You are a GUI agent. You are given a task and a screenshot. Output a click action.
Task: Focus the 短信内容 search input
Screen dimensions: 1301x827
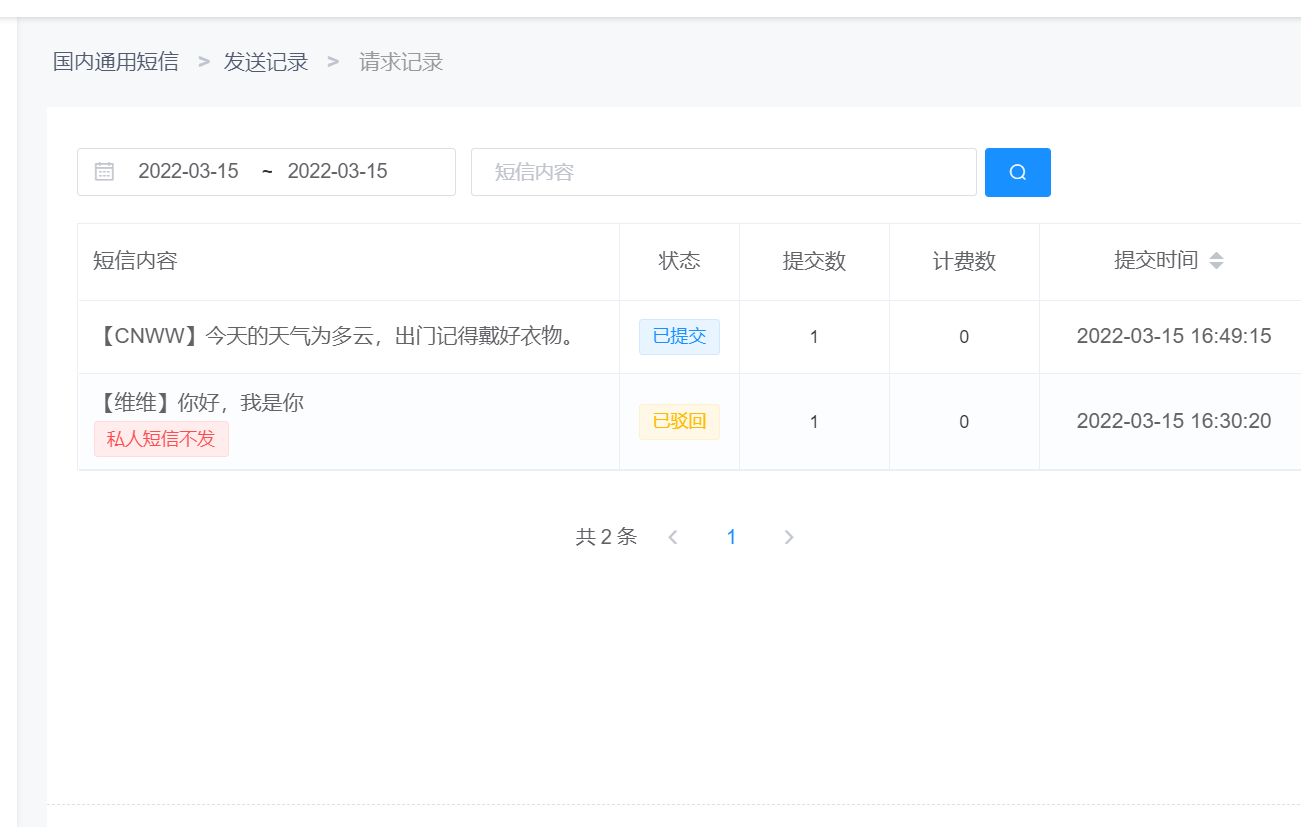tap(723, 172)
